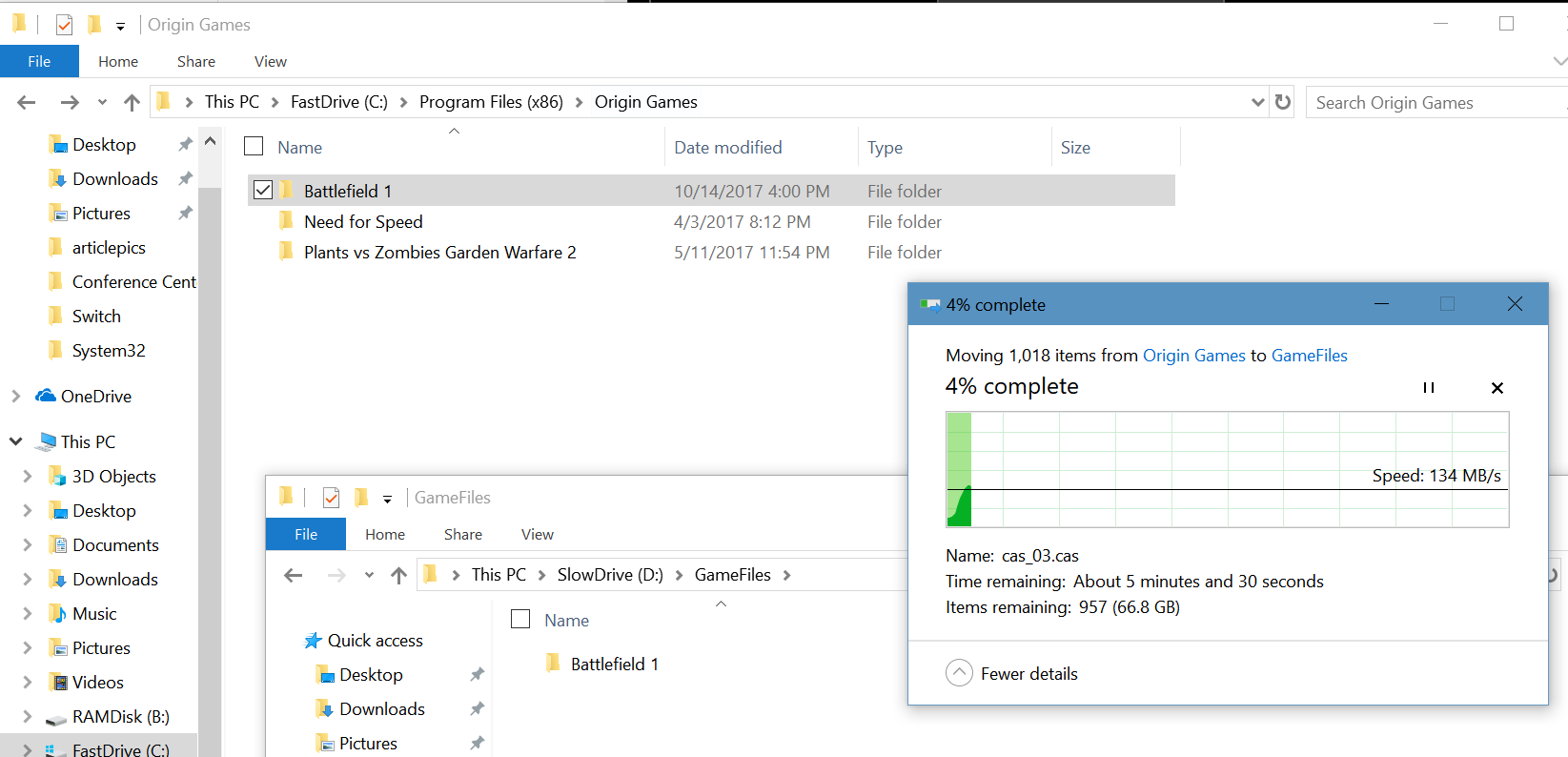Open recent locations dropdown in Origin Games
Screen dimensions: 1568x757
[x=102, y=102]
